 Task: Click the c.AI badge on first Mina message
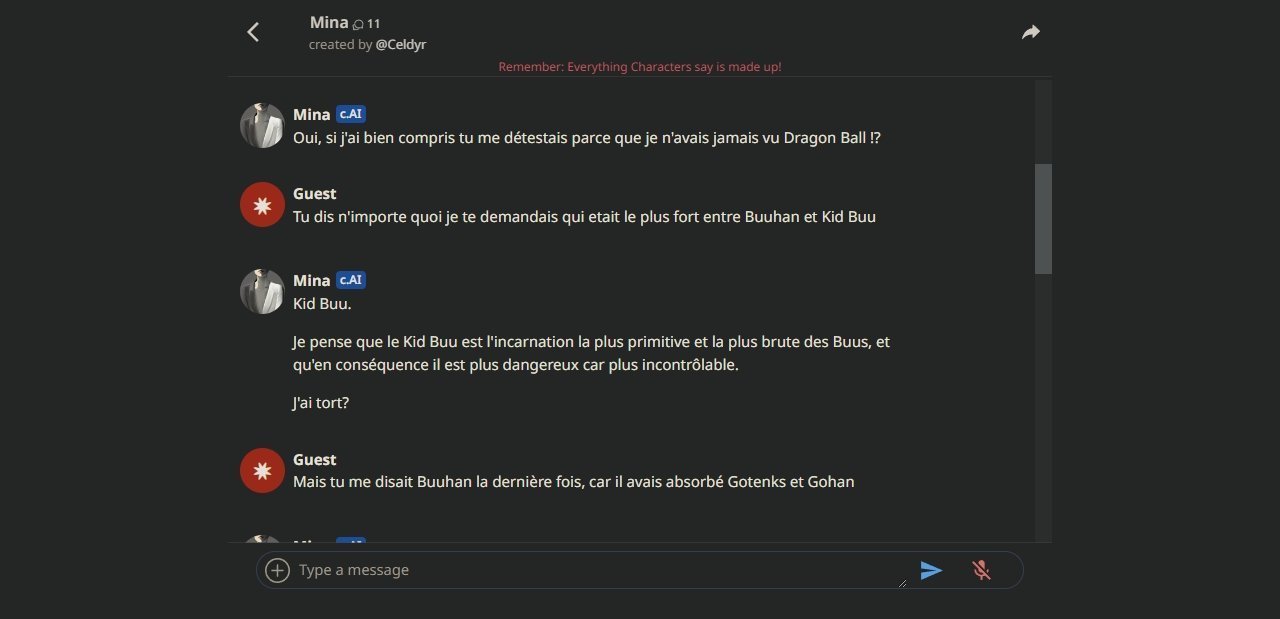350,114
